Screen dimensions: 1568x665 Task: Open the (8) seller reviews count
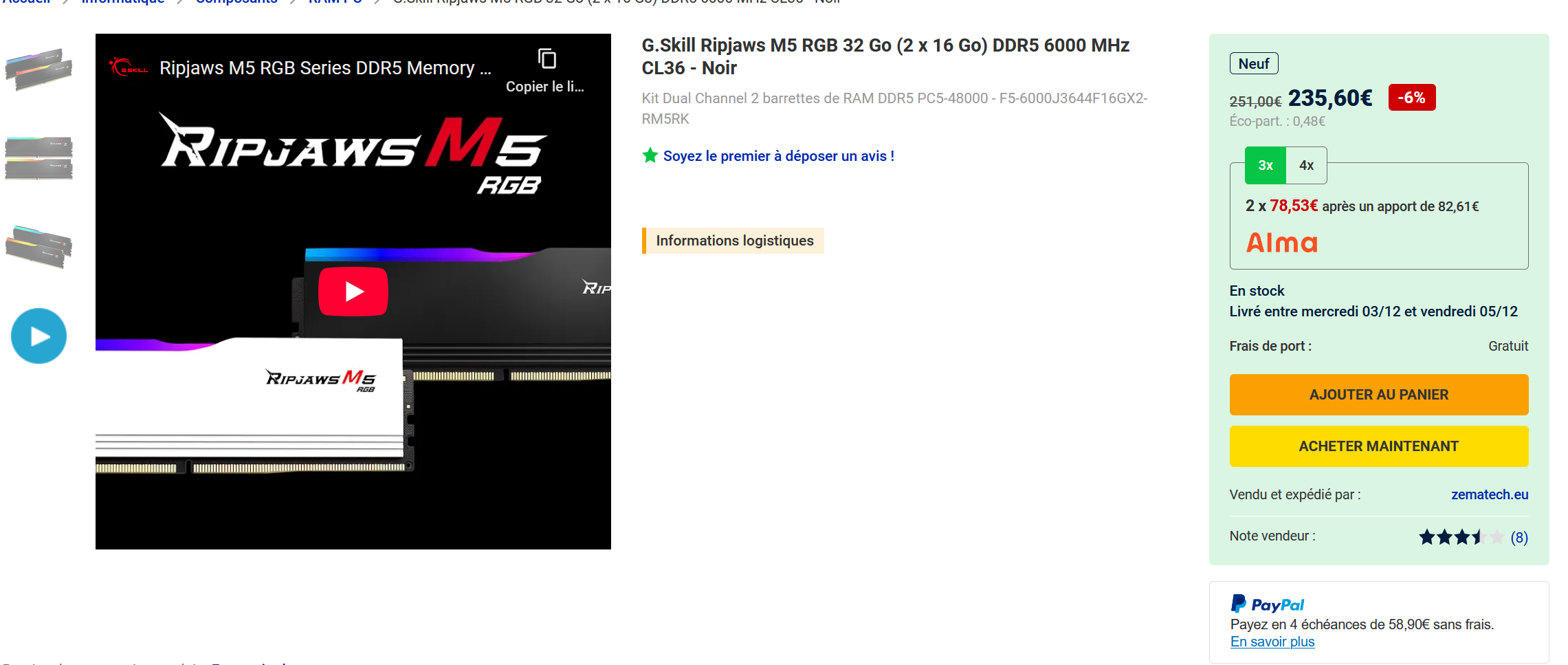pos(1519,537)
